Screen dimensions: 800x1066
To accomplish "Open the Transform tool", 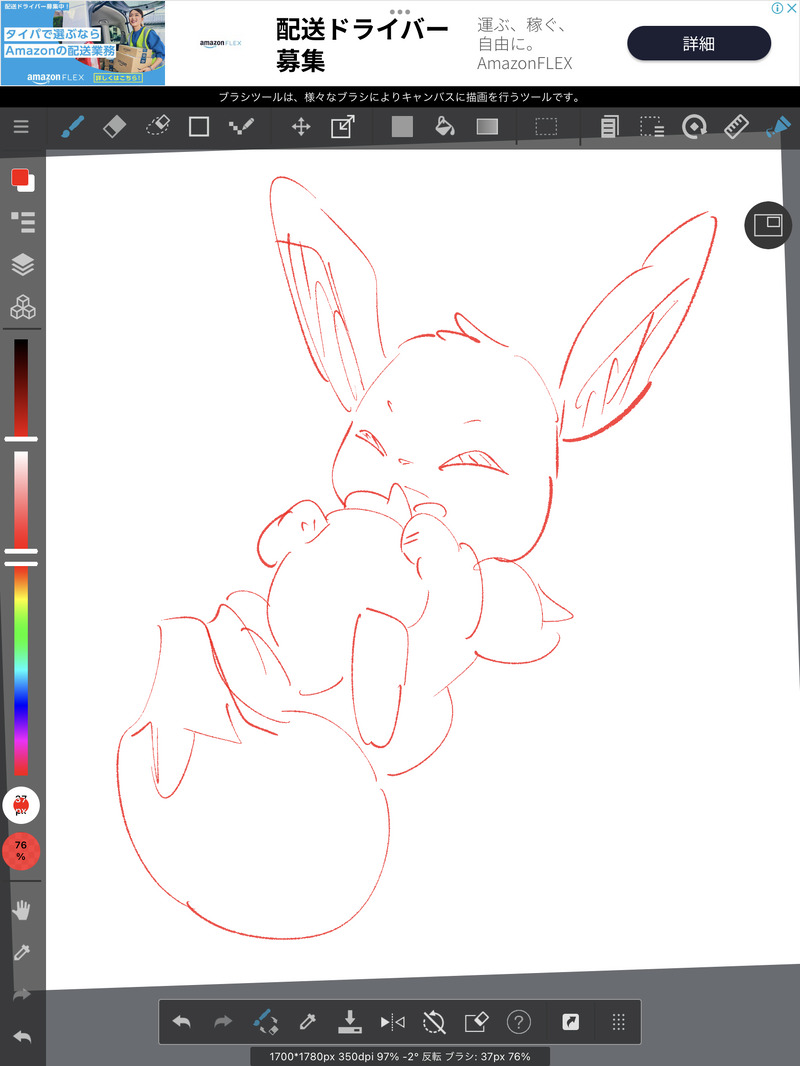I will pyautogui.click(x=343, y=126).
